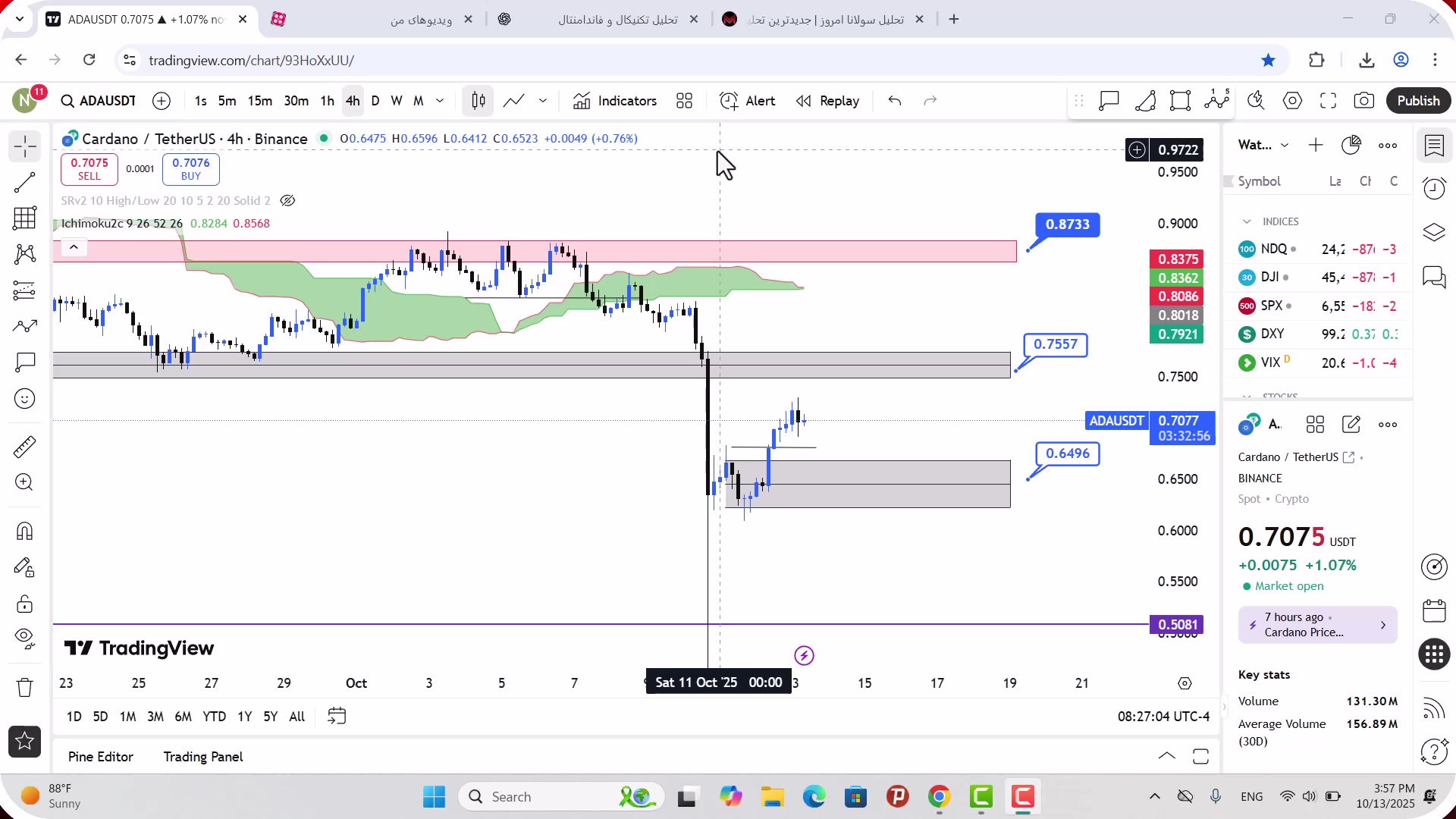Toggle magnet mode in left sidebar

[x=25, y=531]
